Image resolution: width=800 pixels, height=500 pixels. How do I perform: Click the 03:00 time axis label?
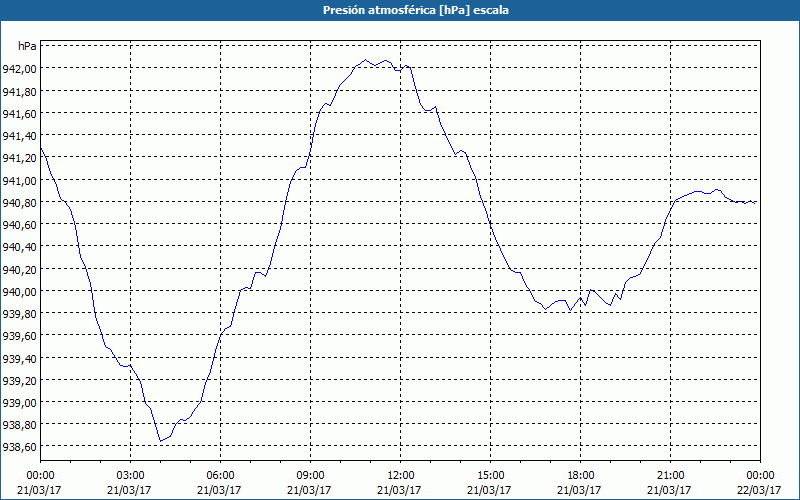tap(130, 476)
